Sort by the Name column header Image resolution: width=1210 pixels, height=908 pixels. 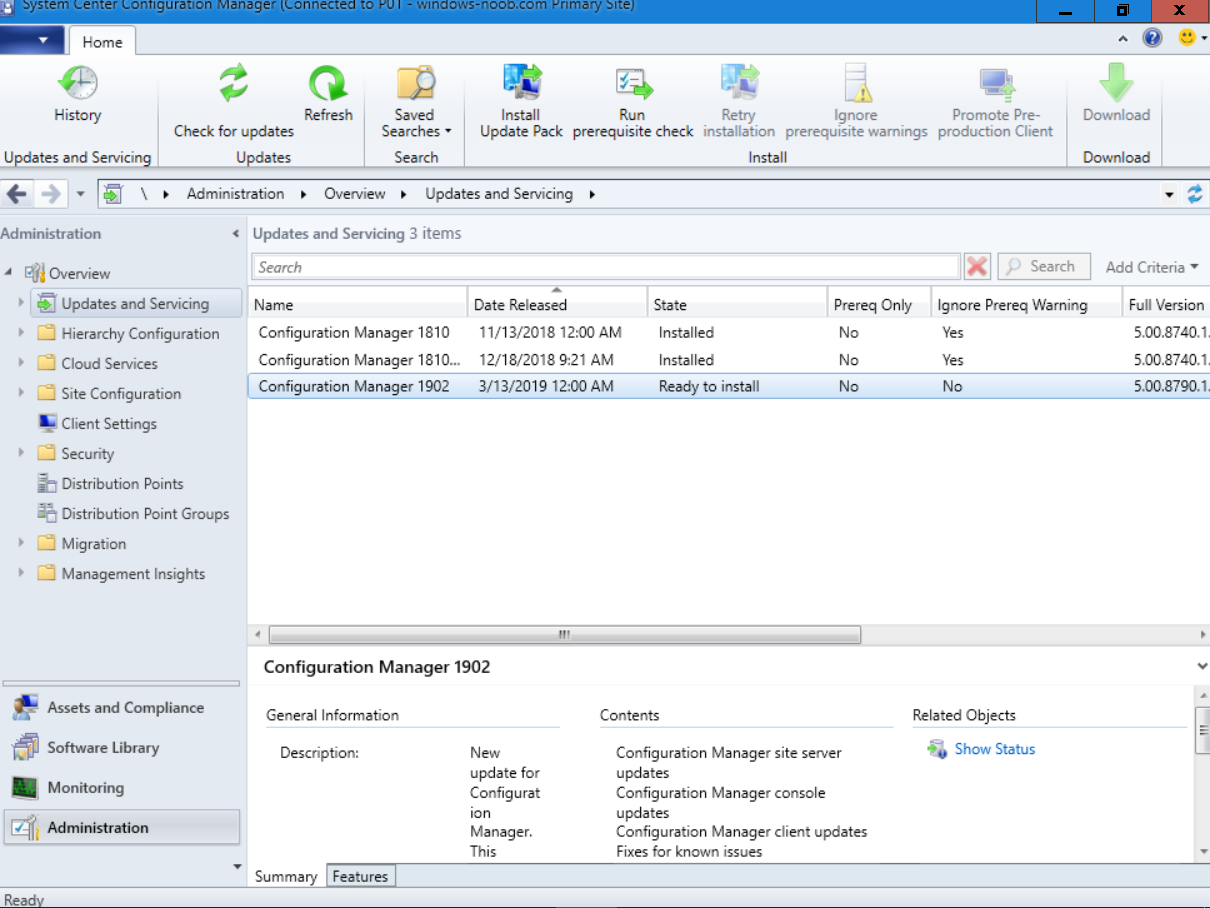(x=358, y=305)
